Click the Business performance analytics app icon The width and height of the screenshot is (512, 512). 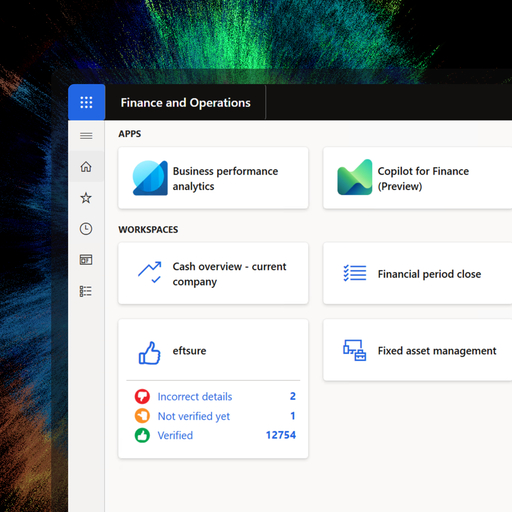(x=150, y=178)
